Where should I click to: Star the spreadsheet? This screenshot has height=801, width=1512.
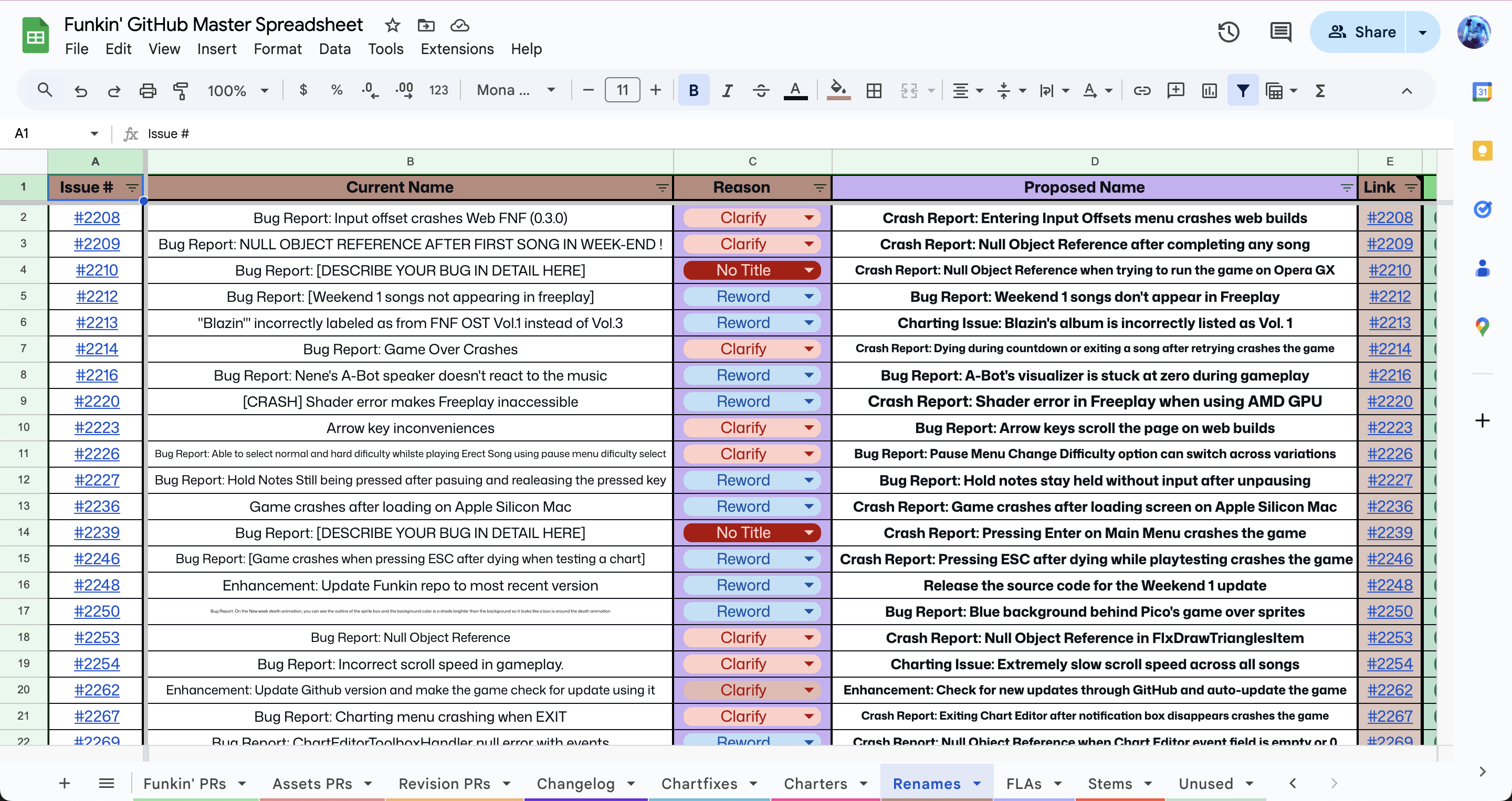(x=392, y=25)
